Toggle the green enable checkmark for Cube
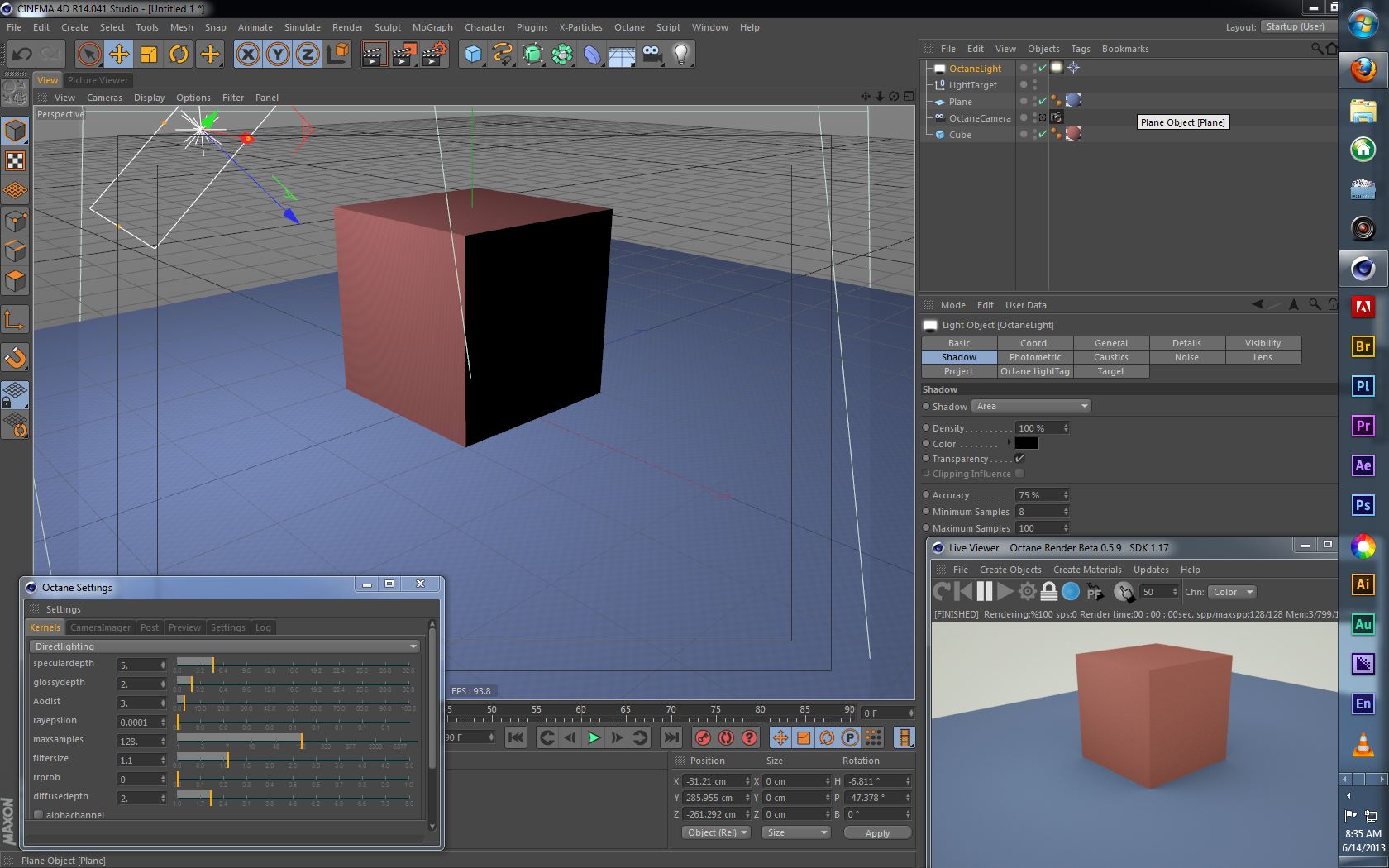The height and width of the screenshot is (868, 1389). pos(1043,134)
